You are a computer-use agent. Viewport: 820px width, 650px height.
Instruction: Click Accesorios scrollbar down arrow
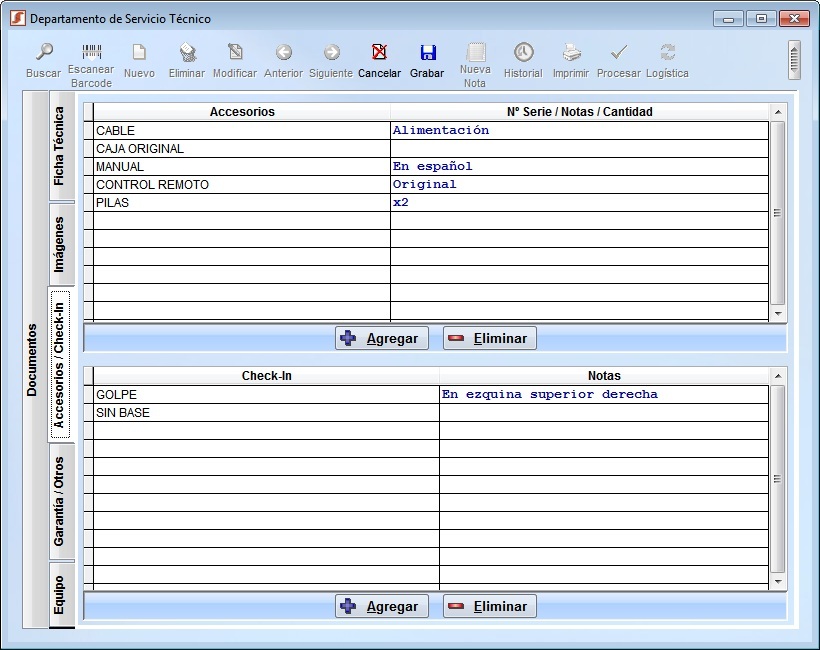778,314
